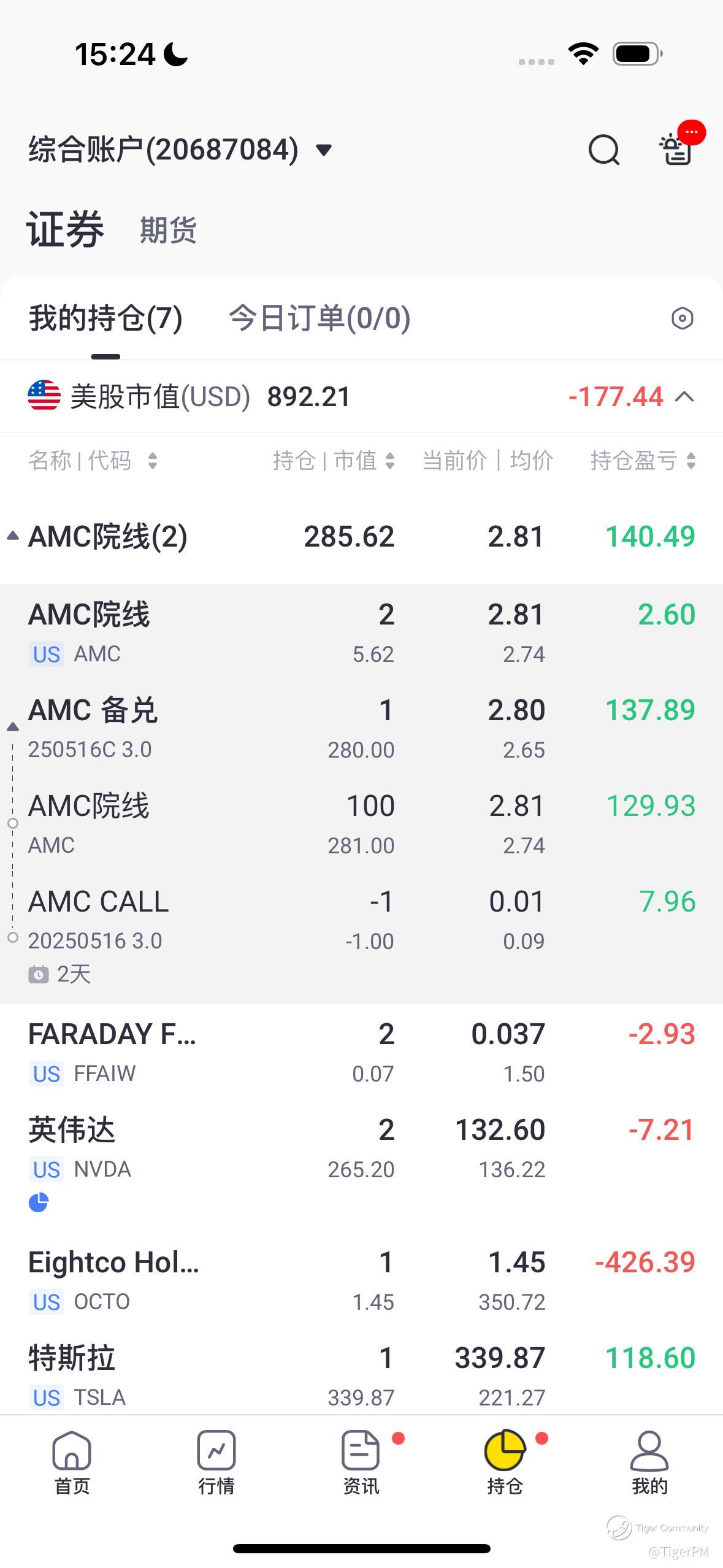
Task: Open the 特斯拉 TSLA position
Action: (361, 1374)
